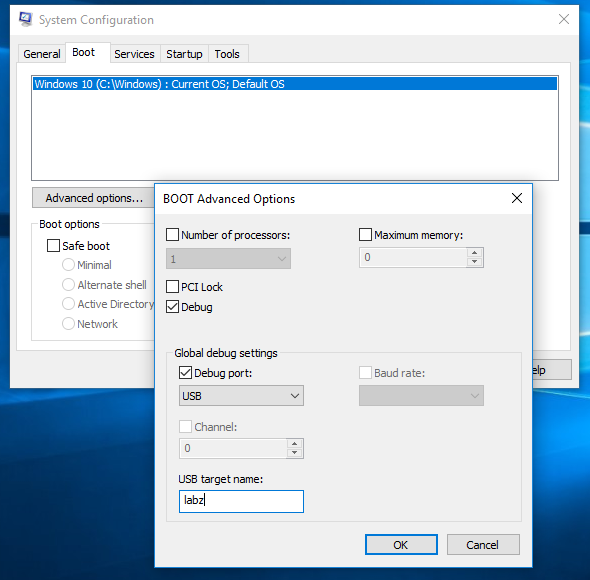Toggle the Debug port checkbox
Screen dimensions: 590x580
click(x=186, y=373)
